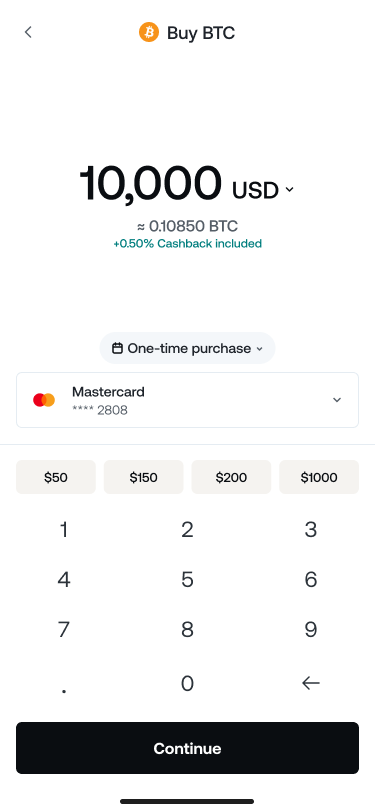Viewport: 375px width, 812px height.
Task: Tap the back arrow icon
Action: click(28, 32)
